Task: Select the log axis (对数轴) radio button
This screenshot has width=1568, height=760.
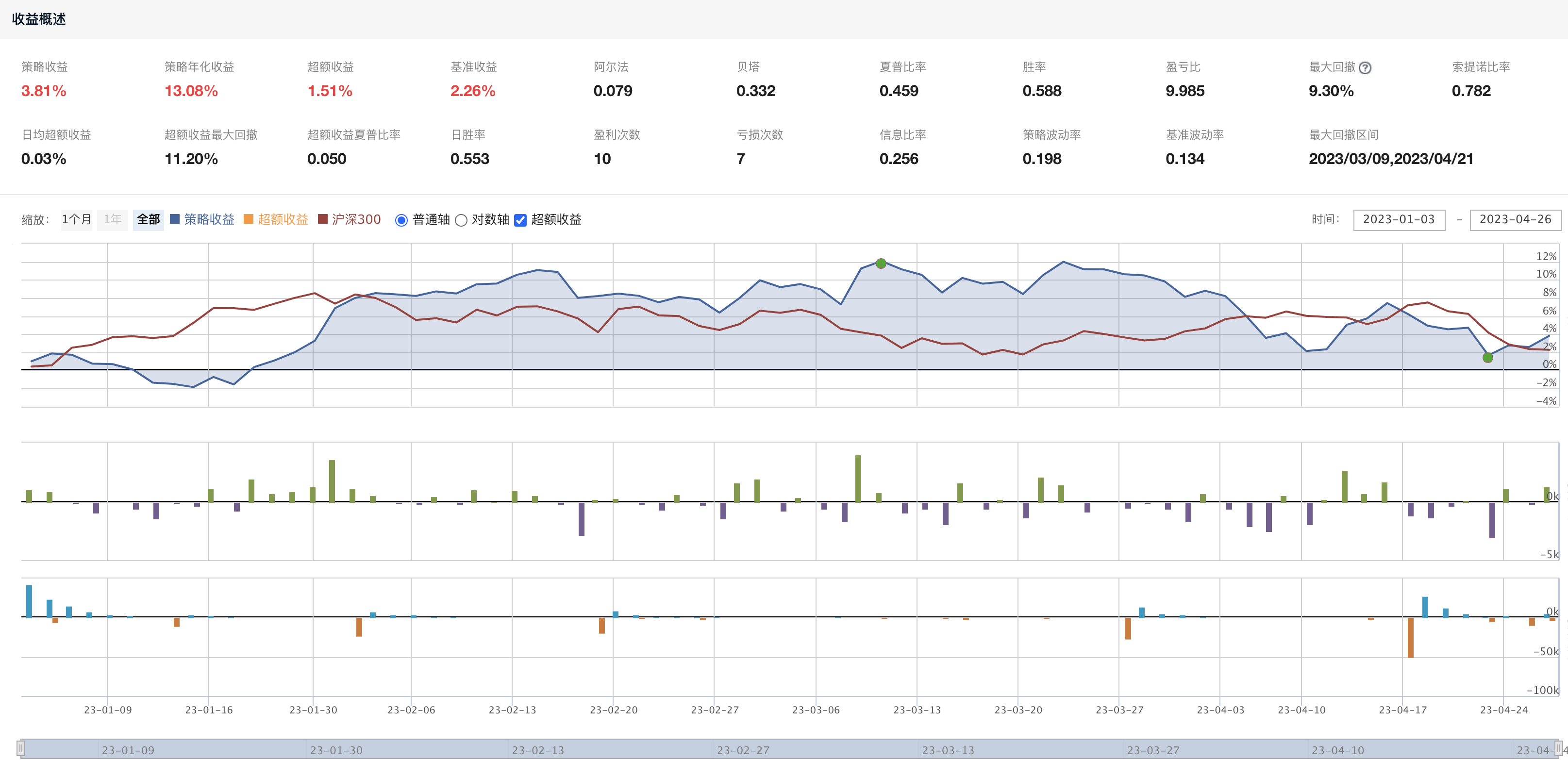Action: (x=461, y=220)
